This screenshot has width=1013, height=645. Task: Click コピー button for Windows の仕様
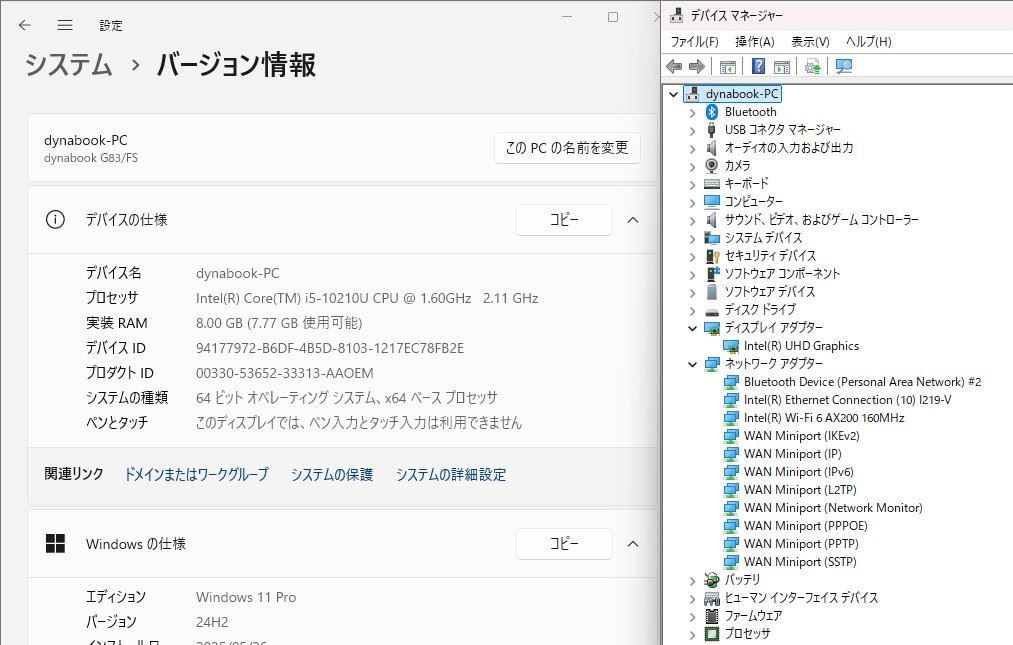click(564, 544)
